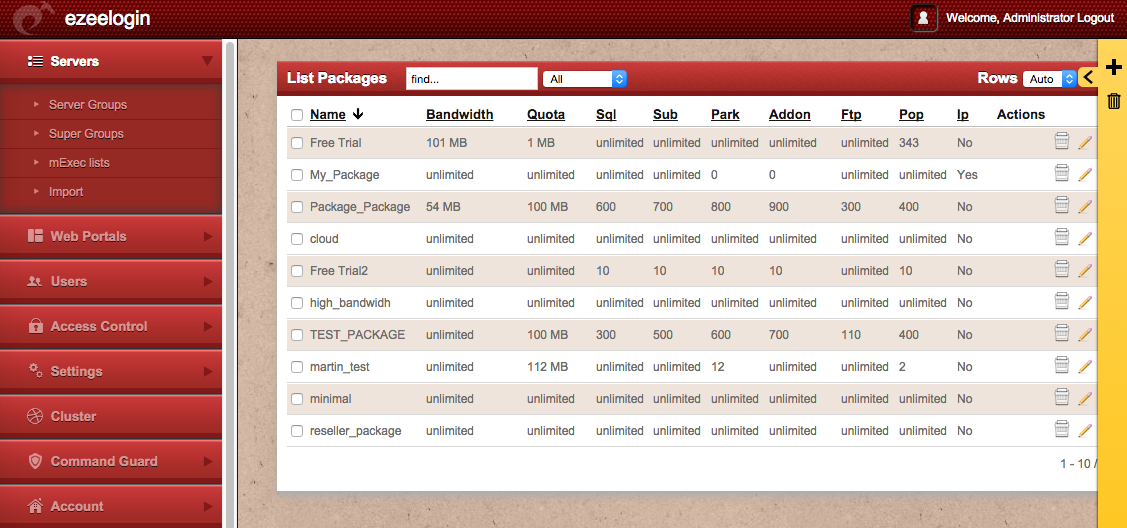
Task: Sort packages by Ftp column
Action: pos(851,114)
